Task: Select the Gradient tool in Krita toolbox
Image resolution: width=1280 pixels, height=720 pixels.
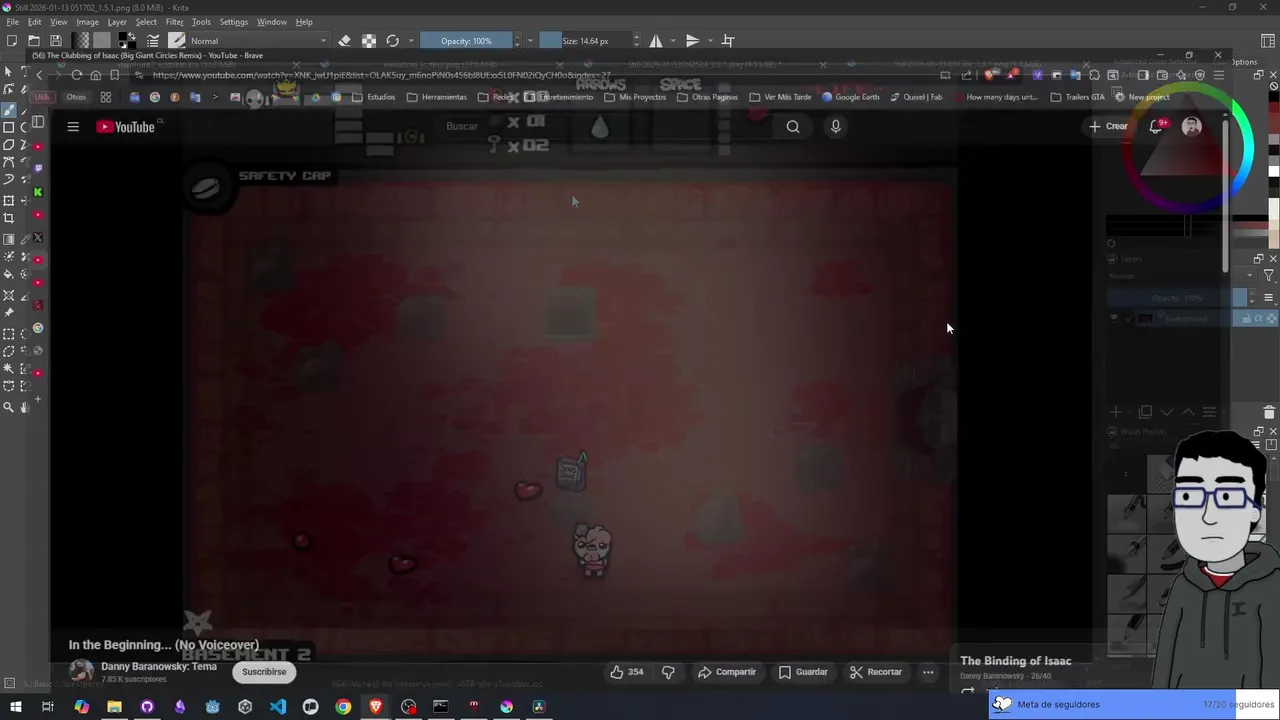Action: point(9,239)
